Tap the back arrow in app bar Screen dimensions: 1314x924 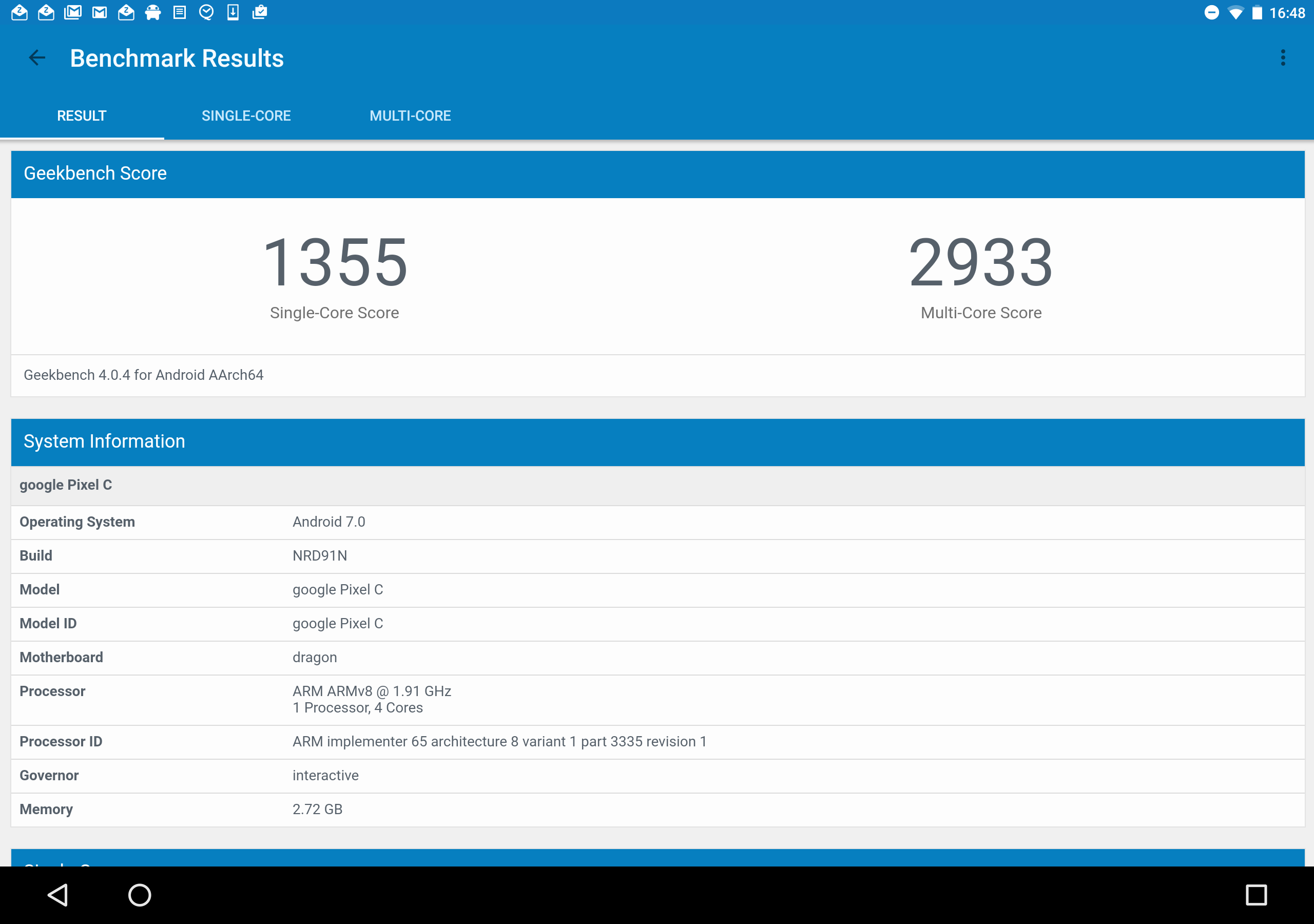[37, 58]
